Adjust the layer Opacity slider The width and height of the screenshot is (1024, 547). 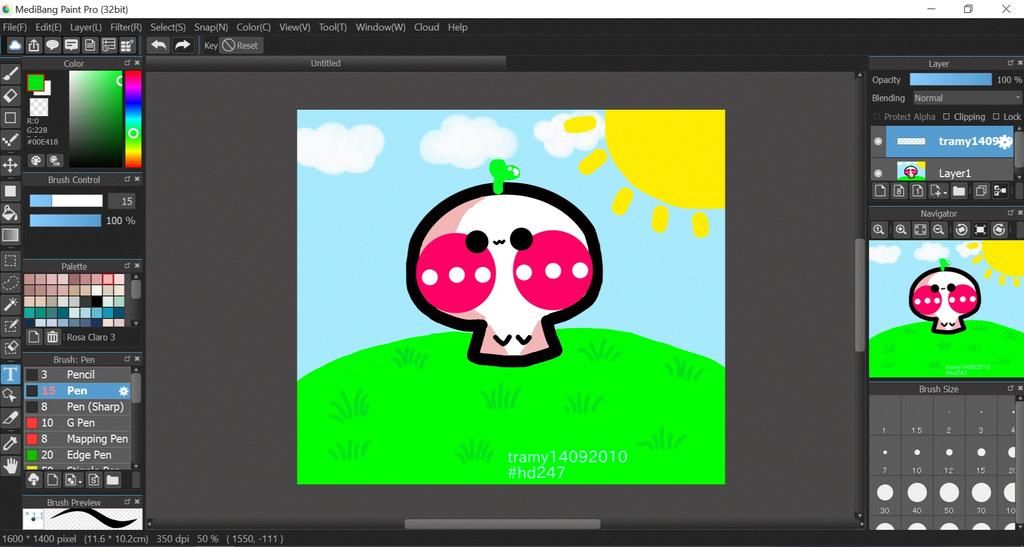click(x=950, y=80)
